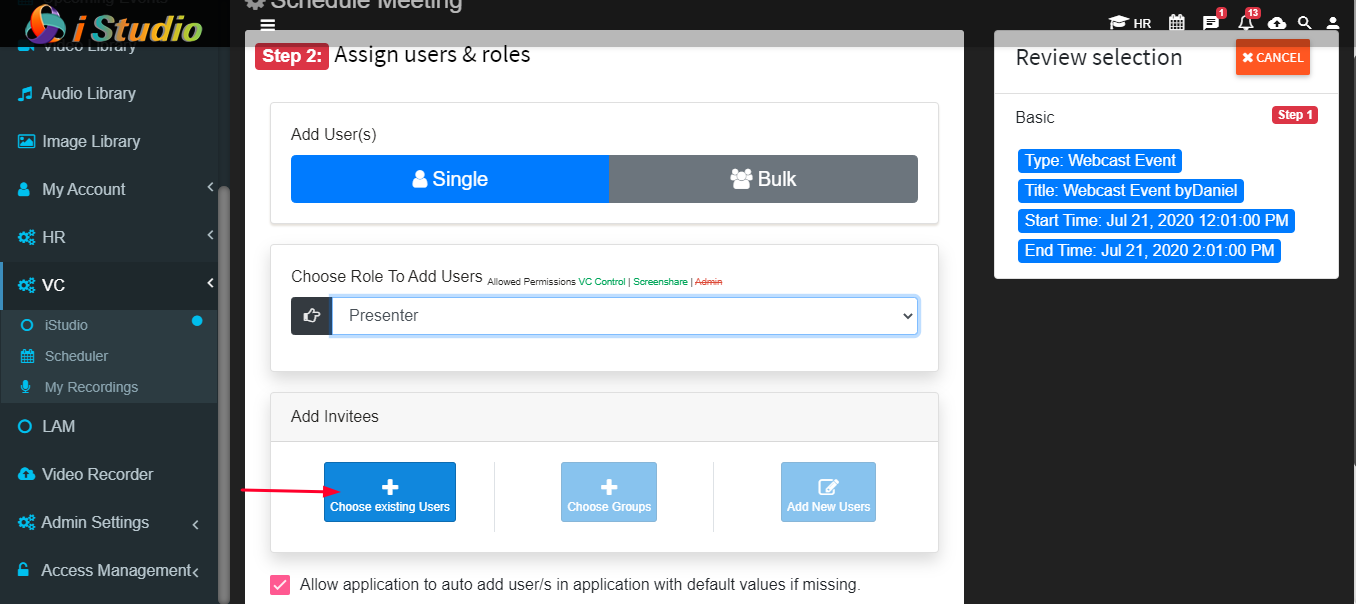Click the orange Cancel button
The height and width of the screenshot is (604, 1356).
pos(1273,58)
